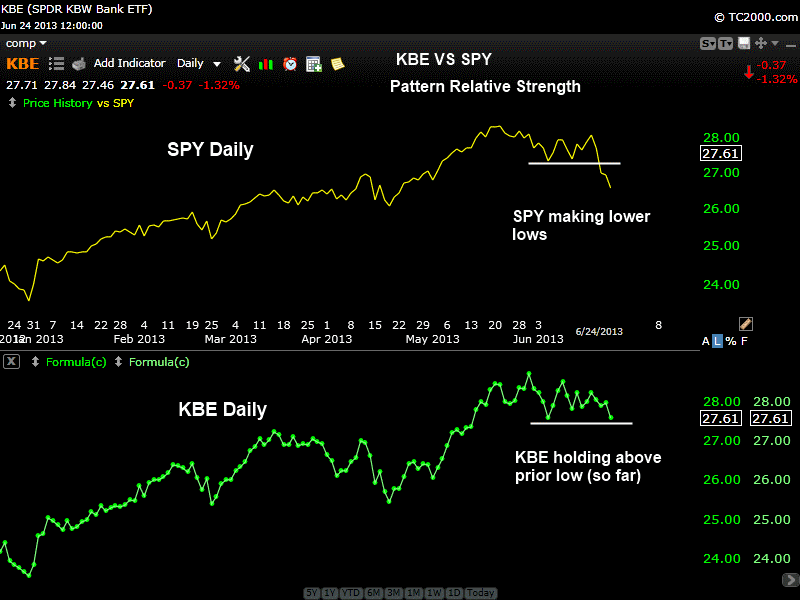The height and width of the screenshot is (600, 800).
Task: Select the 1W time range
Action: pos(434,593)
